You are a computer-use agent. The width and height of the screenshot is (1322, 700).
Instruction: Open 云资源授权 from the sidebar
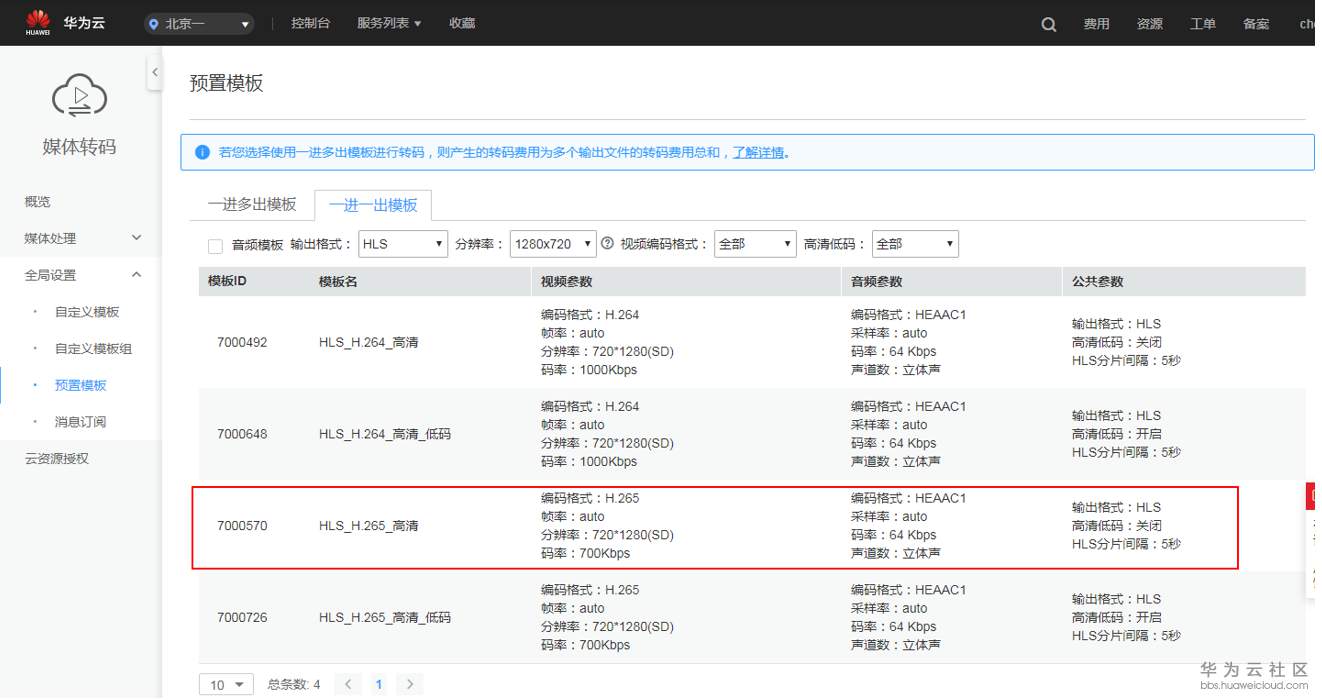click(x=56, y=459)
